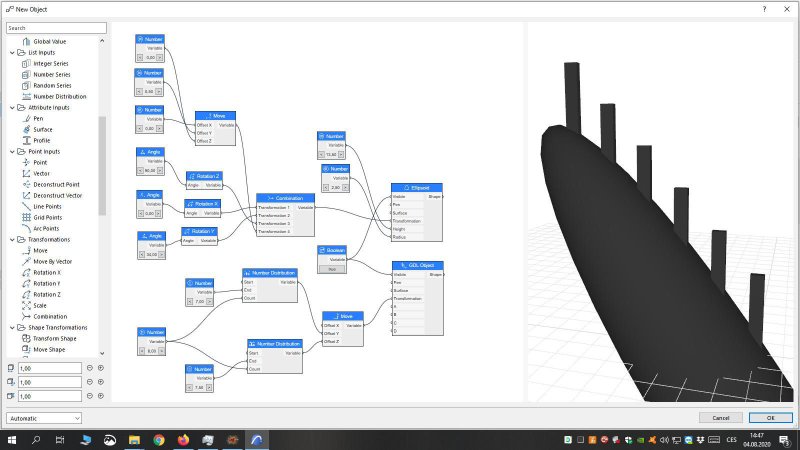Click the Cancel button
The height and width of the screenshot is (450, 800).
(x=720, y=418)
